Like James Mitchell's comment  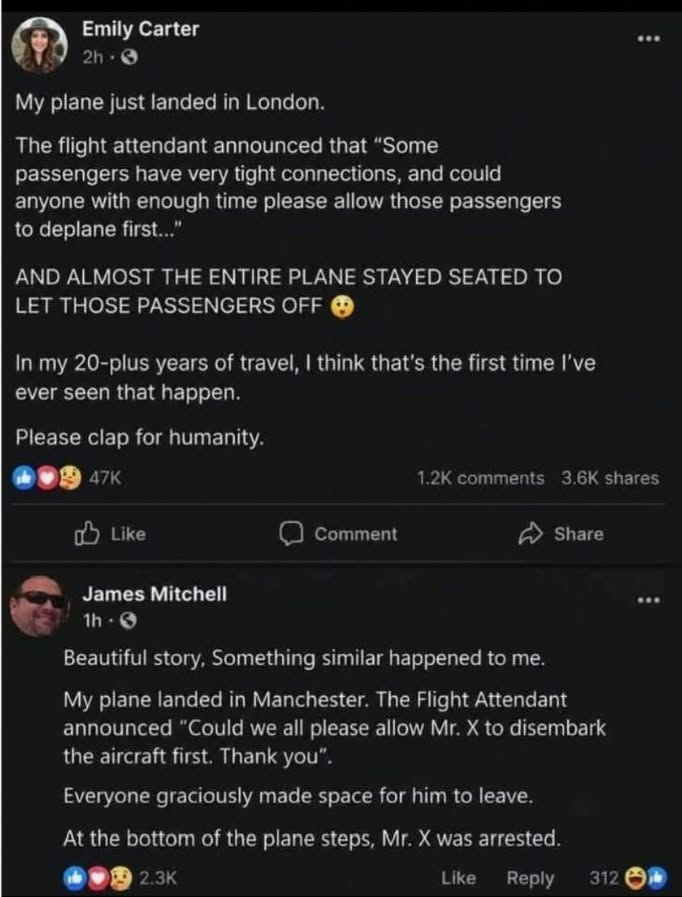pyautogui.click(x=458, y=878)
